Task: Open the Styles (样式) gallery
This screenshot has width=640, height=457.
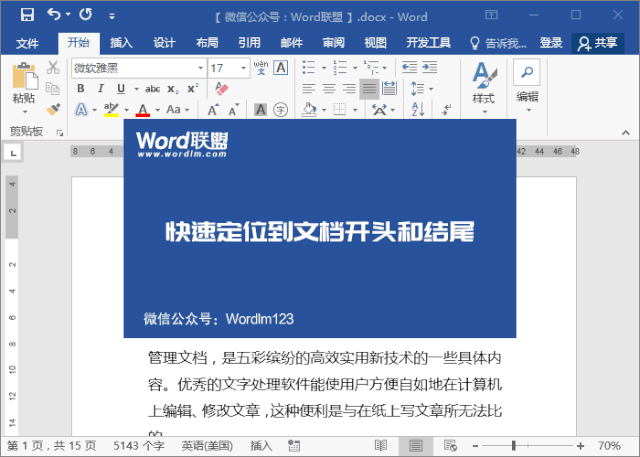Action: [484, 84]
